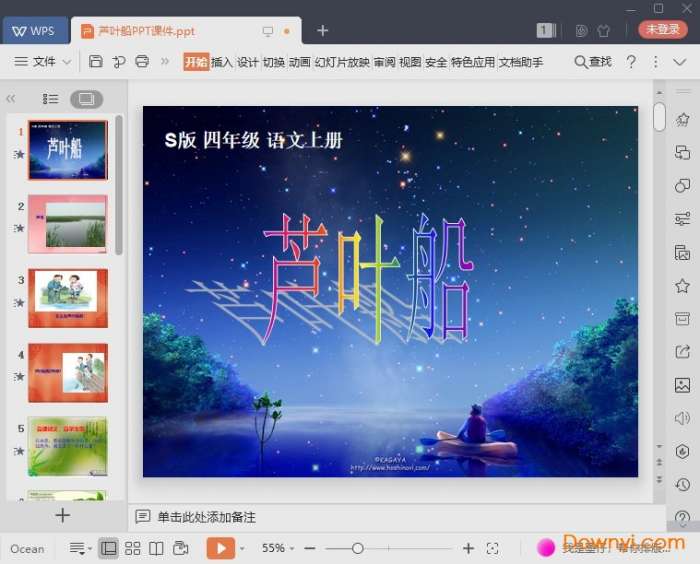Open the picture icon in right sidebar

click(x=682, y=385)
